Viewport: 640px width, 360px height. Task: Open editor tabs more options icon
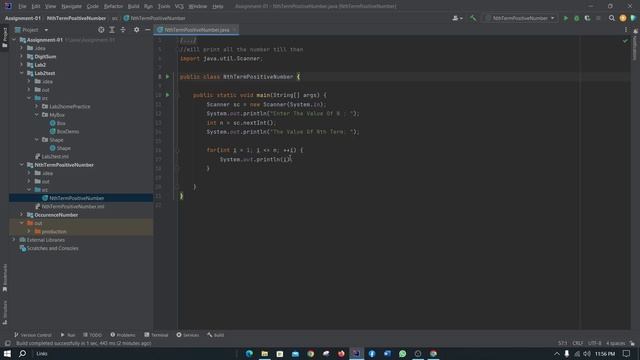(626, 30)
